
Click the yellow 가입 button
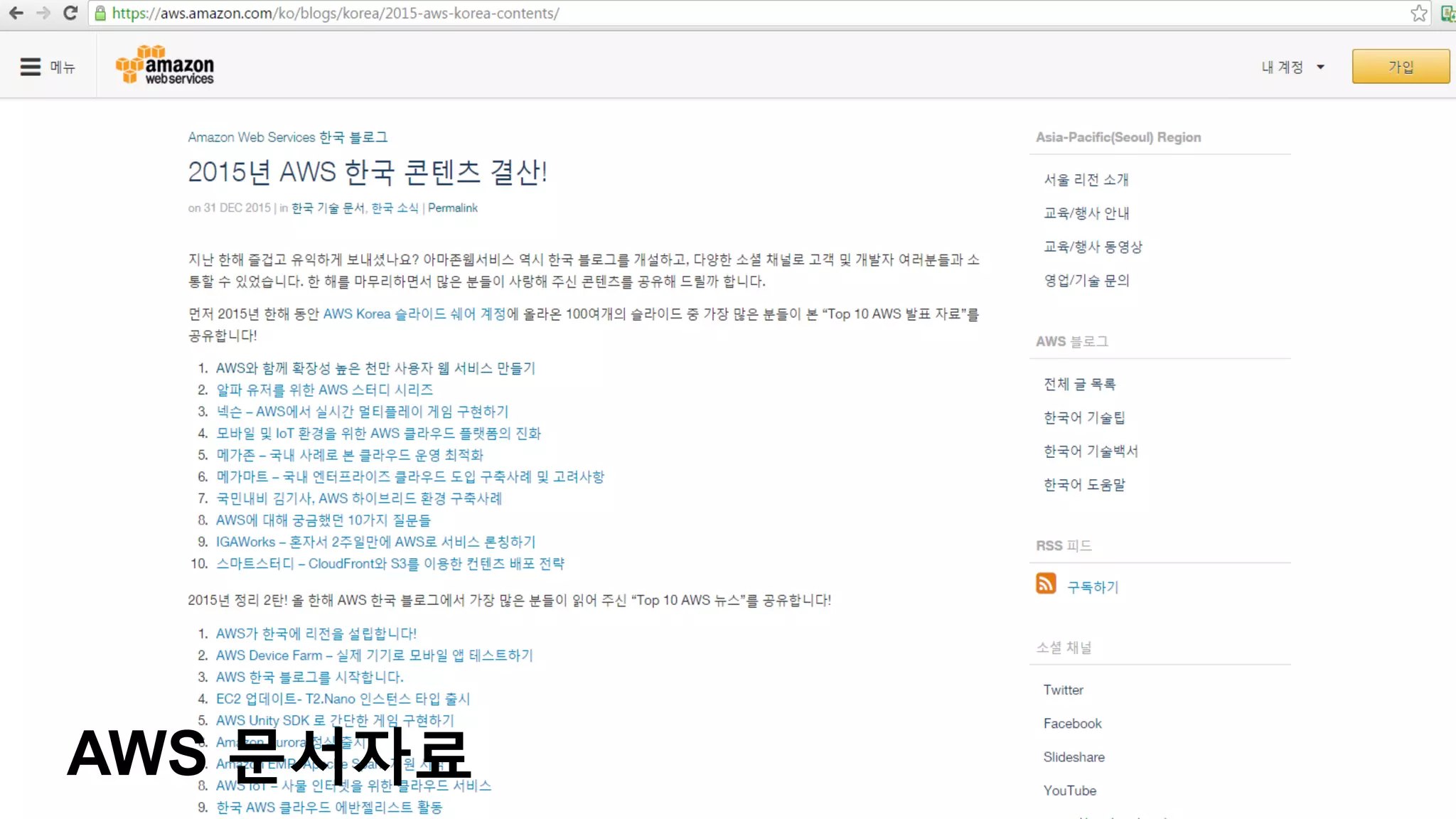[x=1401, y=67]
